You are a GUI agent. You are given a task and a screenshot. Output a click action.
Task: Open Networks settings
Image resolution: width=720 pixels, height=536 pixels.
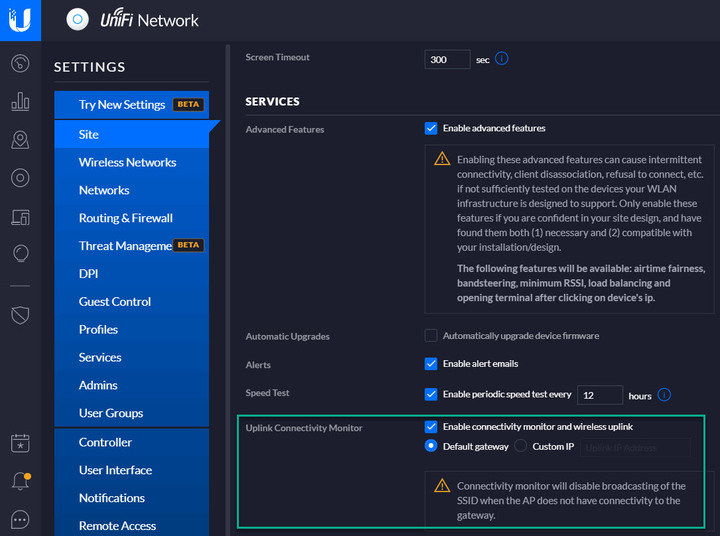click(x=132, y=190)
